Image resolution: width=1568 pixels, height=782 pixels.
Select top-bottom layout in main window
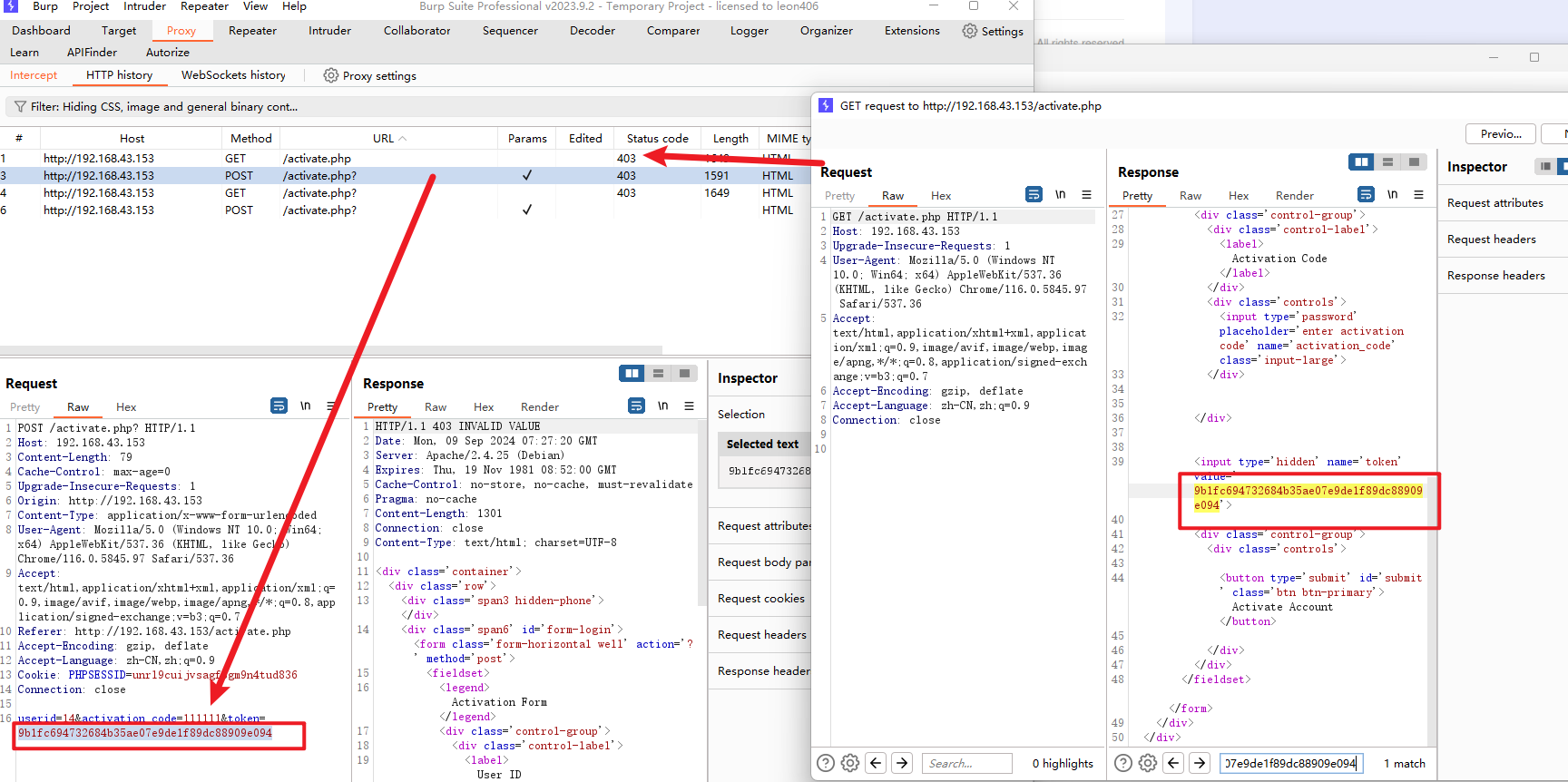[658, 373]
